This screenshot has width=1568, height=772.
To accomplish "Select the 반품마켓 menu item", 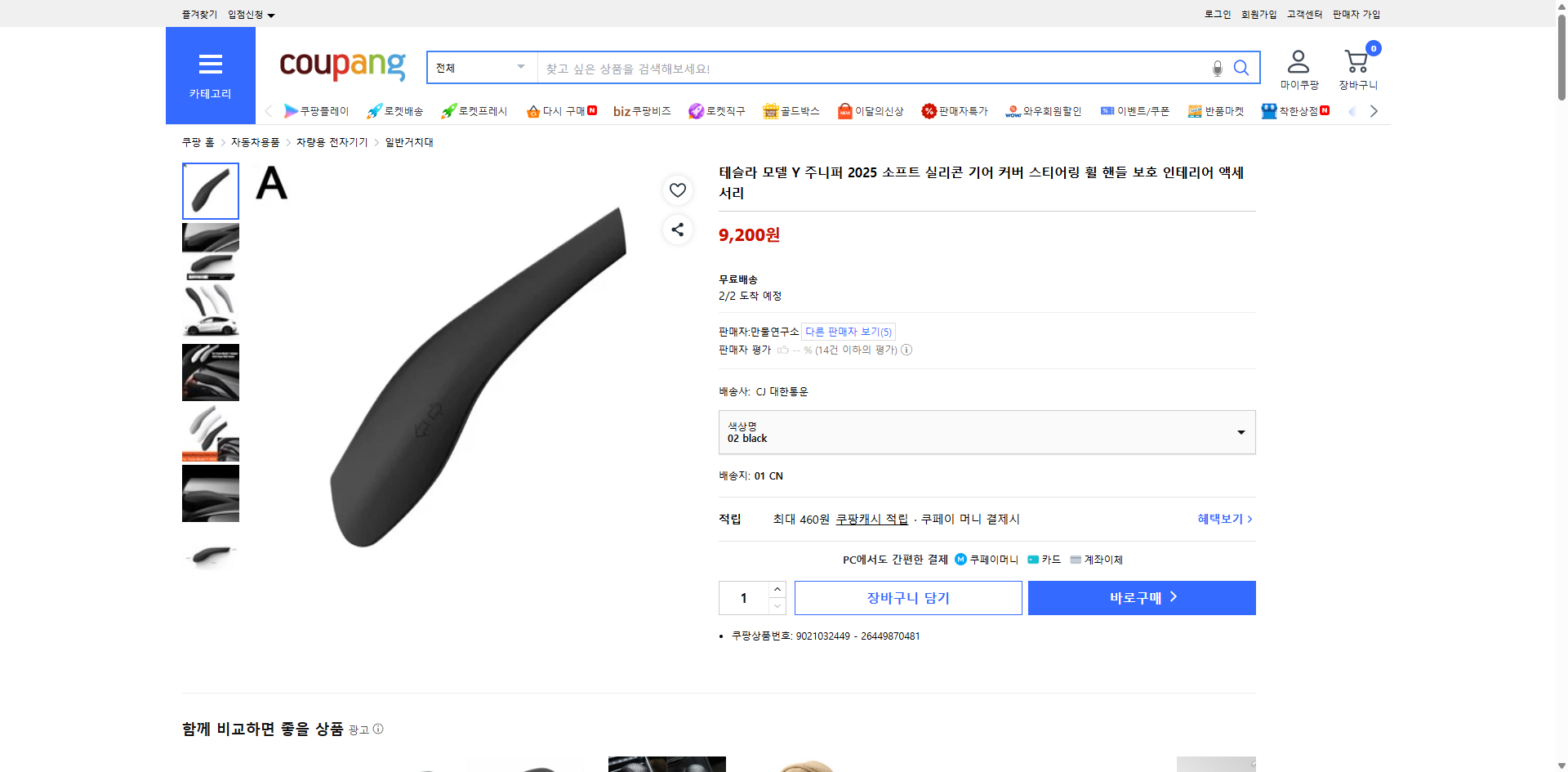I will pos(1217,110).
